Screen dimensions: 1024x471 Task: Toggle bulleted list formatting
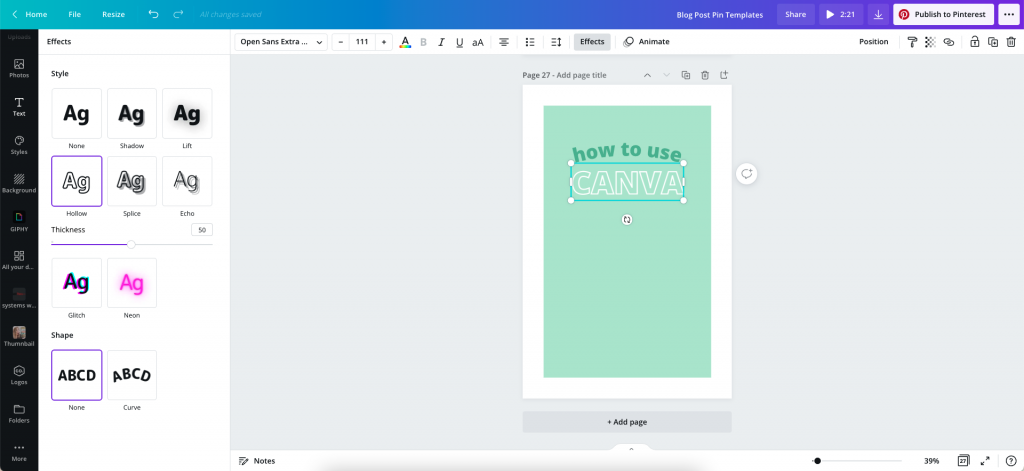530,42
